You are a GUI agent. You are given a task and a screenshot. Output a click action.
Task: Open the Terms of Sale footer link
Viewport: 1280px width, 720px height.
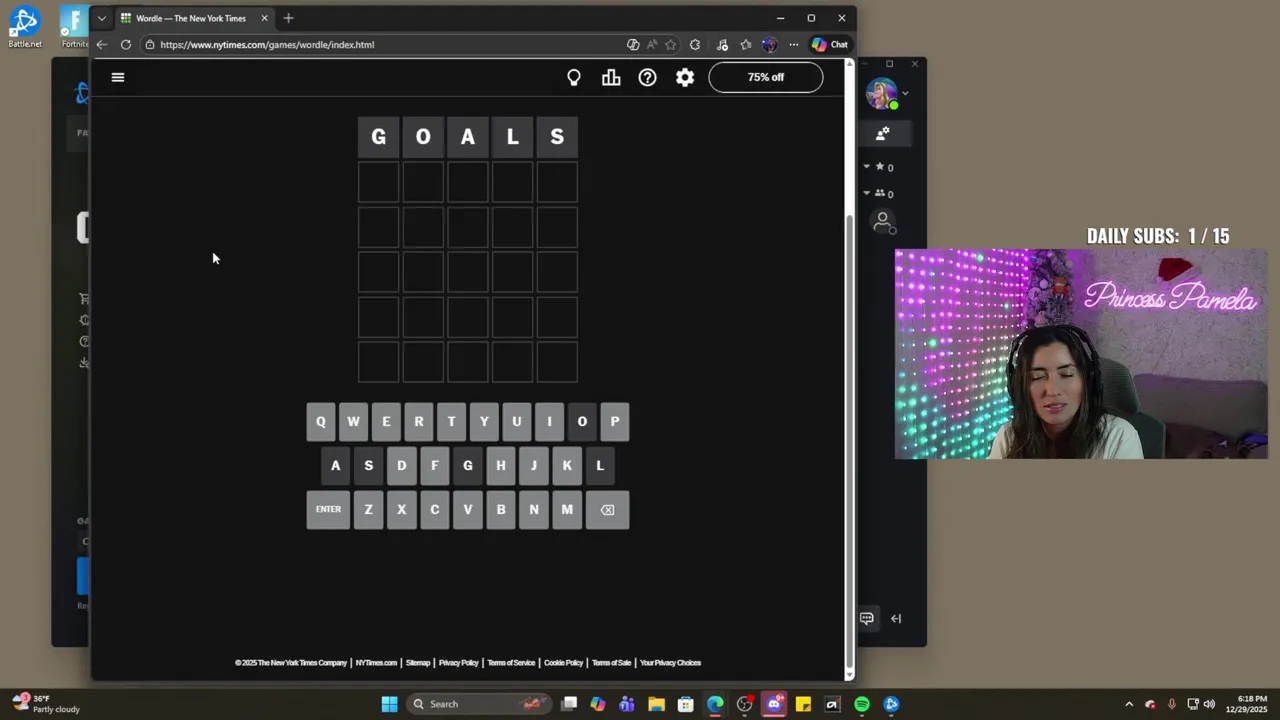611,662
